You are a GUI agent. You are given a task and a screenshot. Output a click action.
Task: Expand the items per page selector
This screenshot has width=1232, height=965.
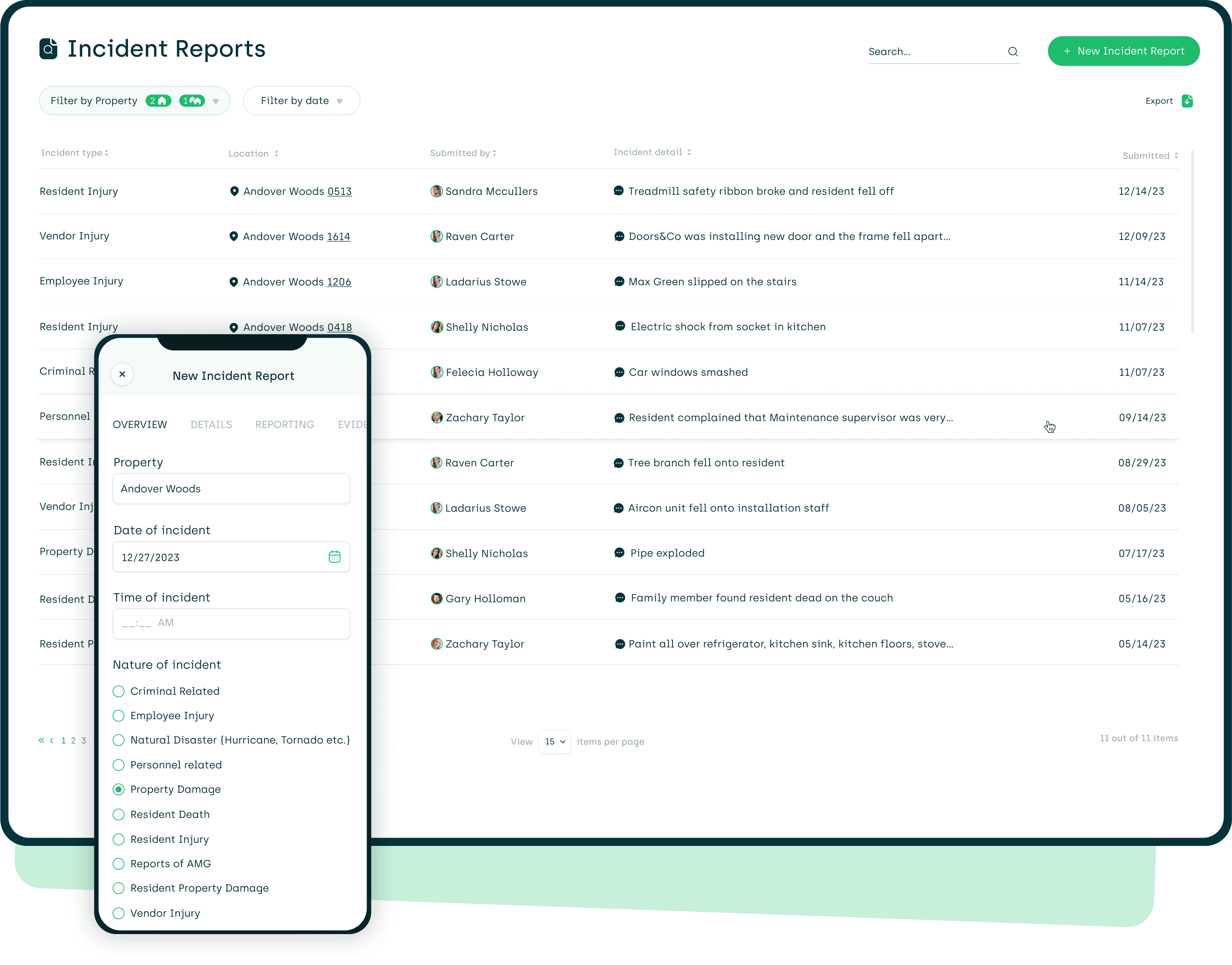tap(554, 741)
